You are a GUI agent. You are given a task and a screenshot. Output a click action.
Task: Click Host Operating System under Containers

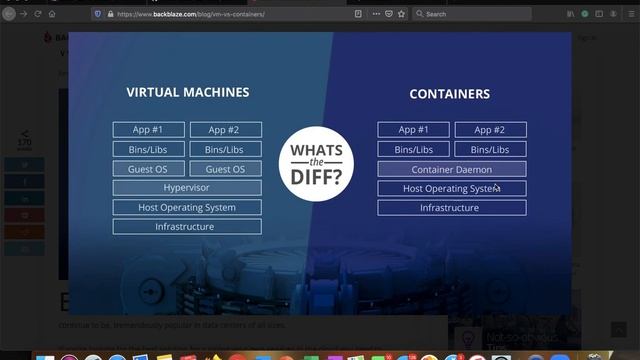[452, 189]
